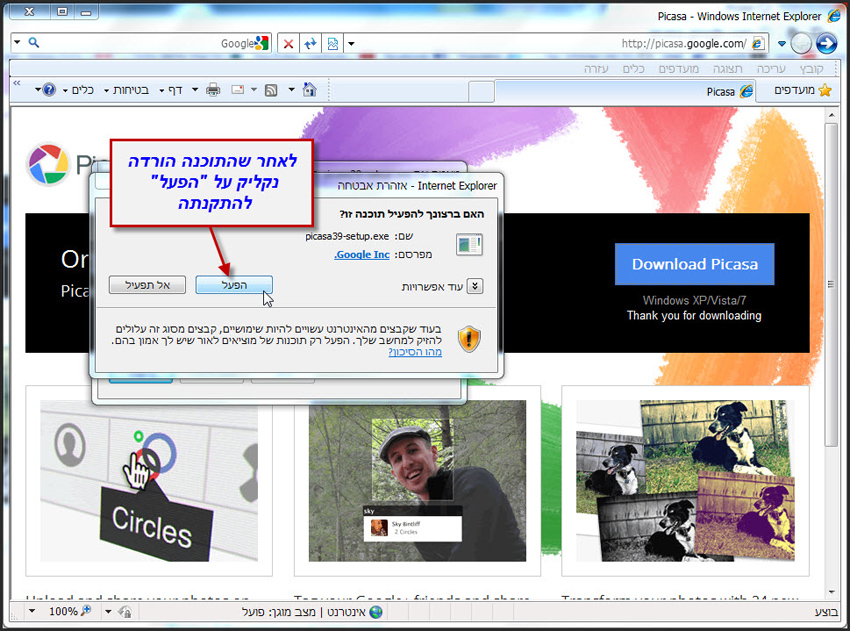This screenshot has width=850, height=631.
Task: Click the scrollbar down arrow
Action: tap(831, 592)
